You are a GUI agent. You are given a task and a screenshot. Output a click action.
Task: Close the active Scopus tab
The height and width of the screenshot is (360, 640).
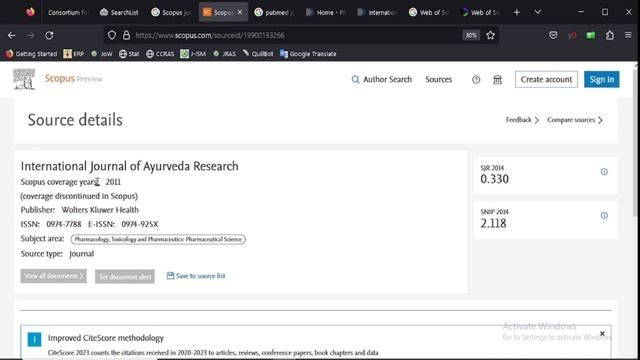[240, 12]
